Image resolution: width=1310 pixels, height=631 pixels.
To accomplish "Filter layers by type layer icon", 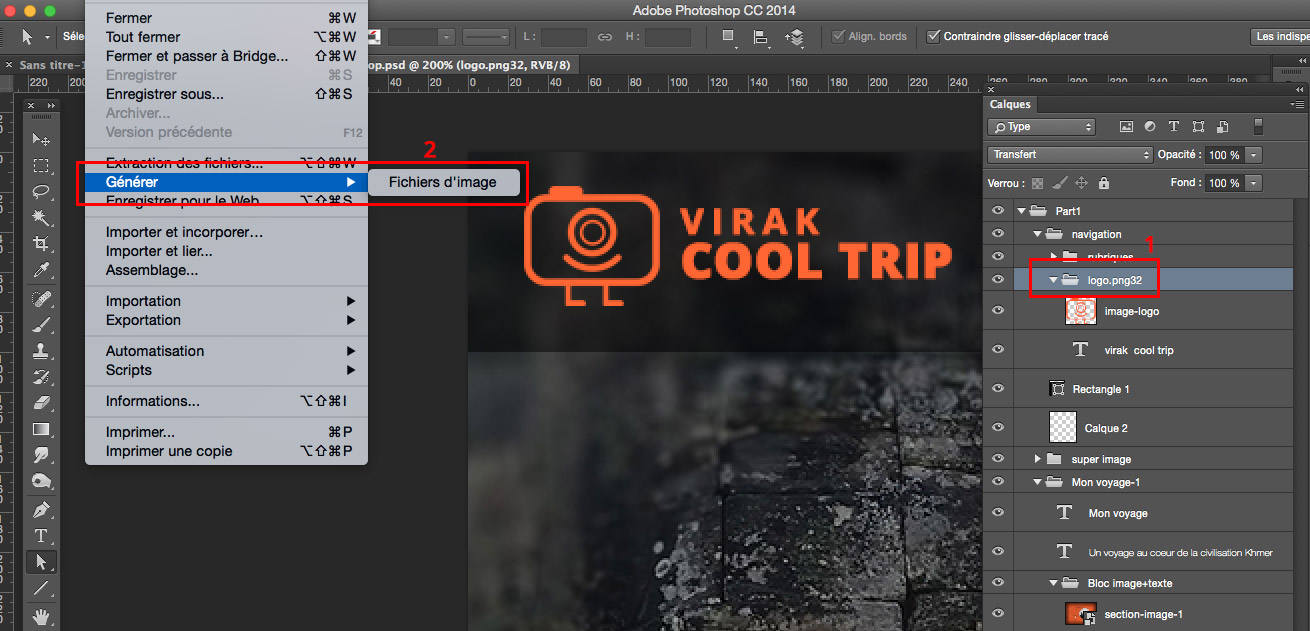I will tap(1173, 127).
